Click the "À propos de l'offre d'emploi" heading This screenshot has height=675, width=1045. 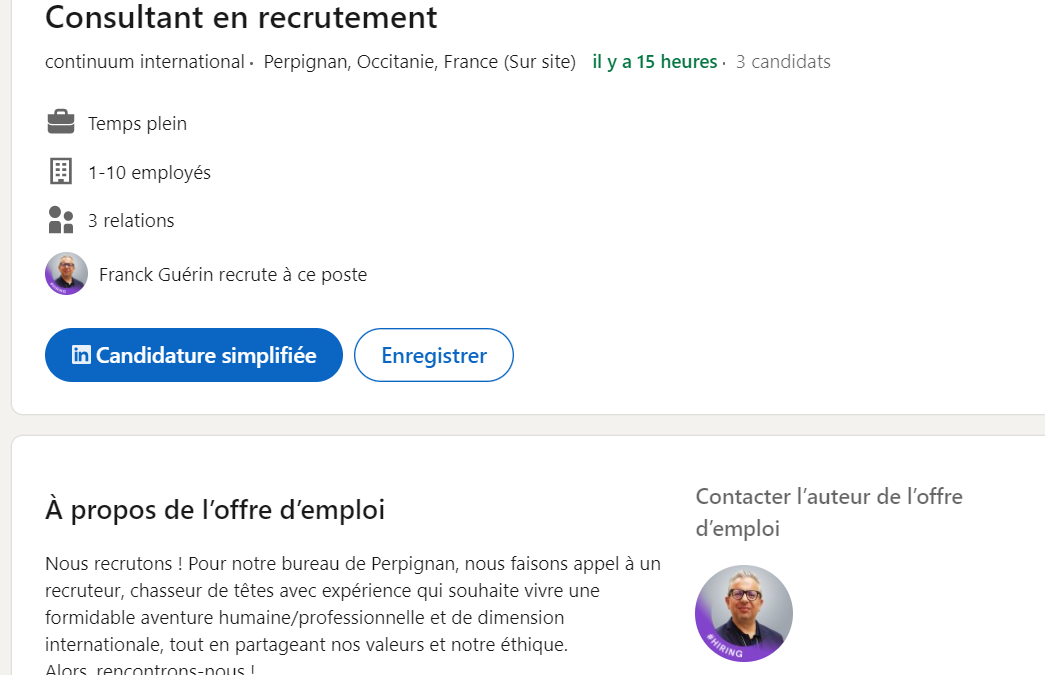coord(215,509)
